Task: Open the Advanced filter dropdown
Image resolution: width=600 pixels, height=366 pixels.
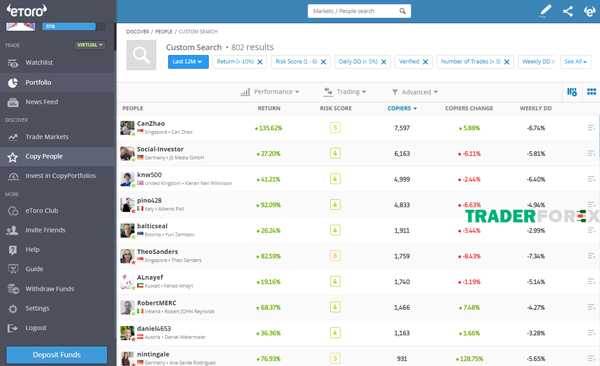Action: pos(415,92)
